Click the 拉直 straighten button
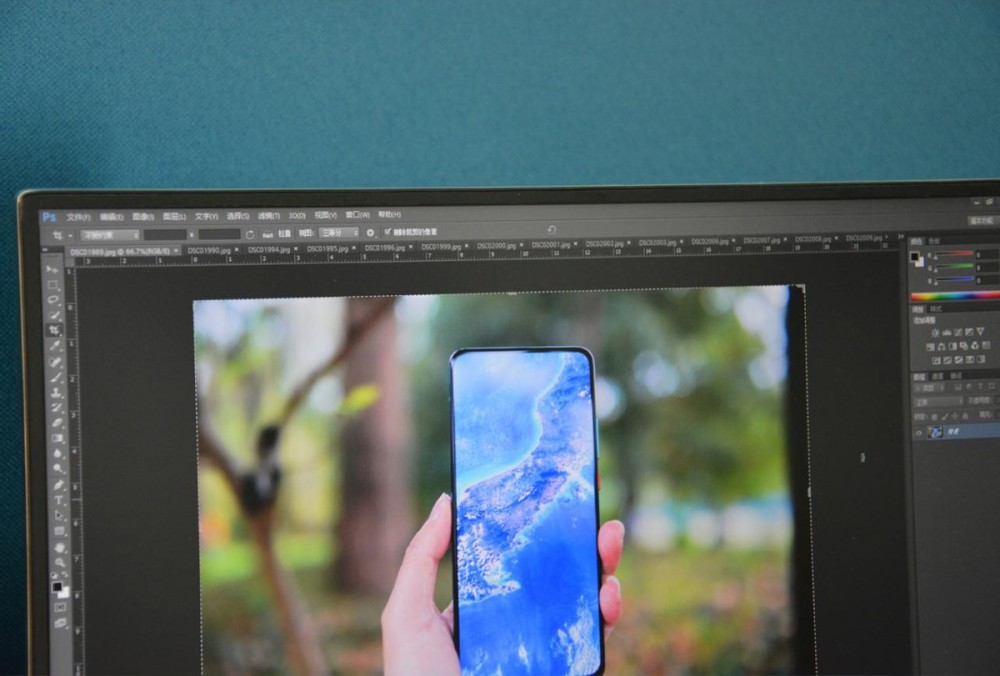 click(x=279, y=234)
